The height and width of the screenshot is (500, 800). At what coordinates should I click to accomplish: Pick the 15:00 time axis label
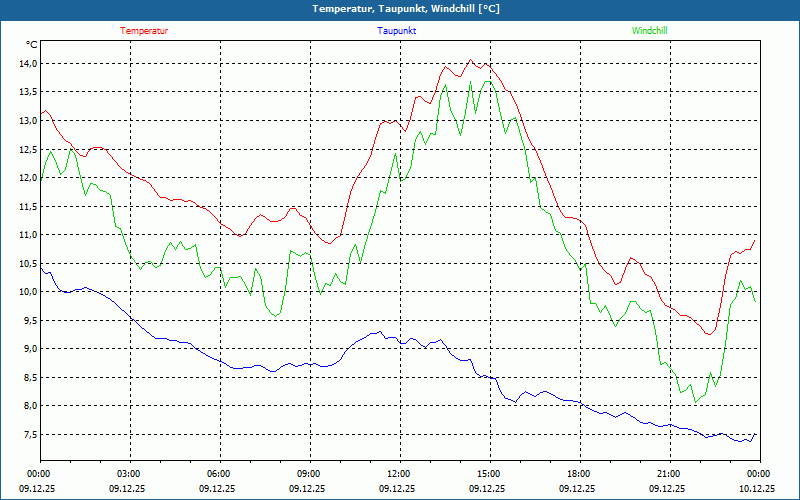click(x=489, y=474)
